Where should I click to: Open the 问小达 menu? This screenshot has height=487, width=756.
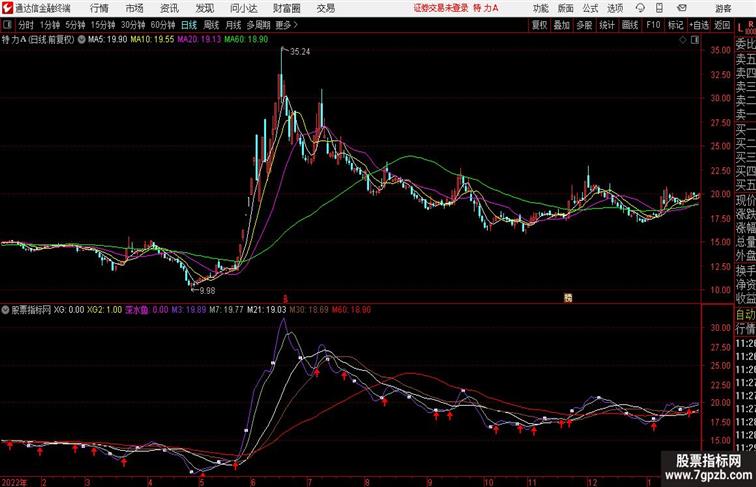[x=243, y=8]
